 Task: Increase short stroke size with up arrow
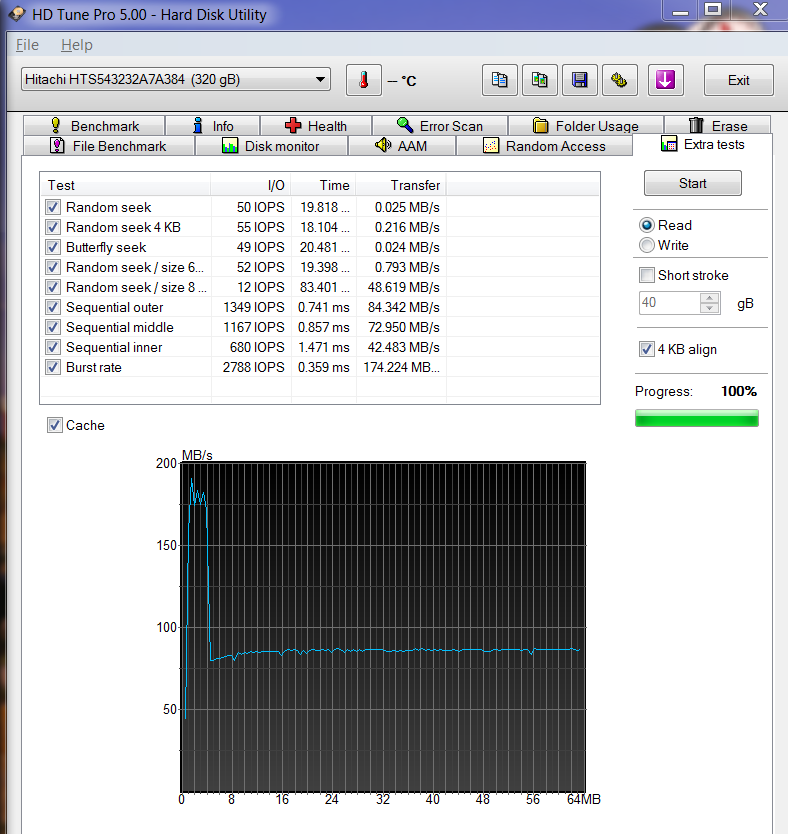coord(709,298)
